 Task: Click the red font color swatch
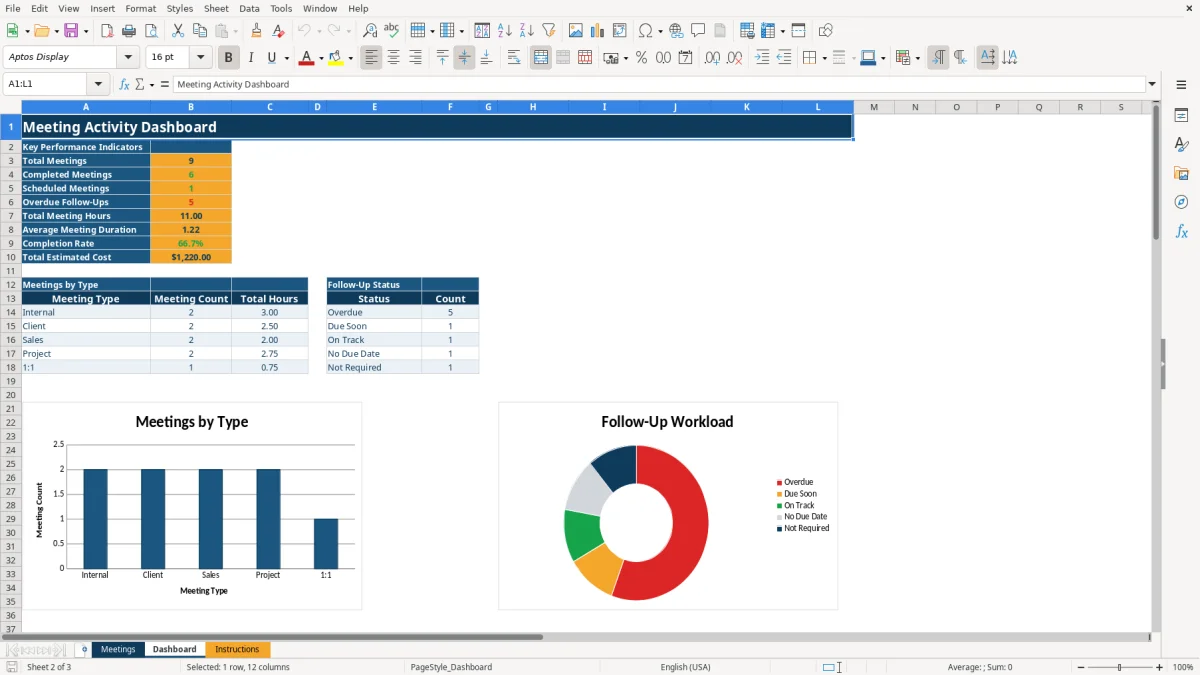tap(306, 58)
